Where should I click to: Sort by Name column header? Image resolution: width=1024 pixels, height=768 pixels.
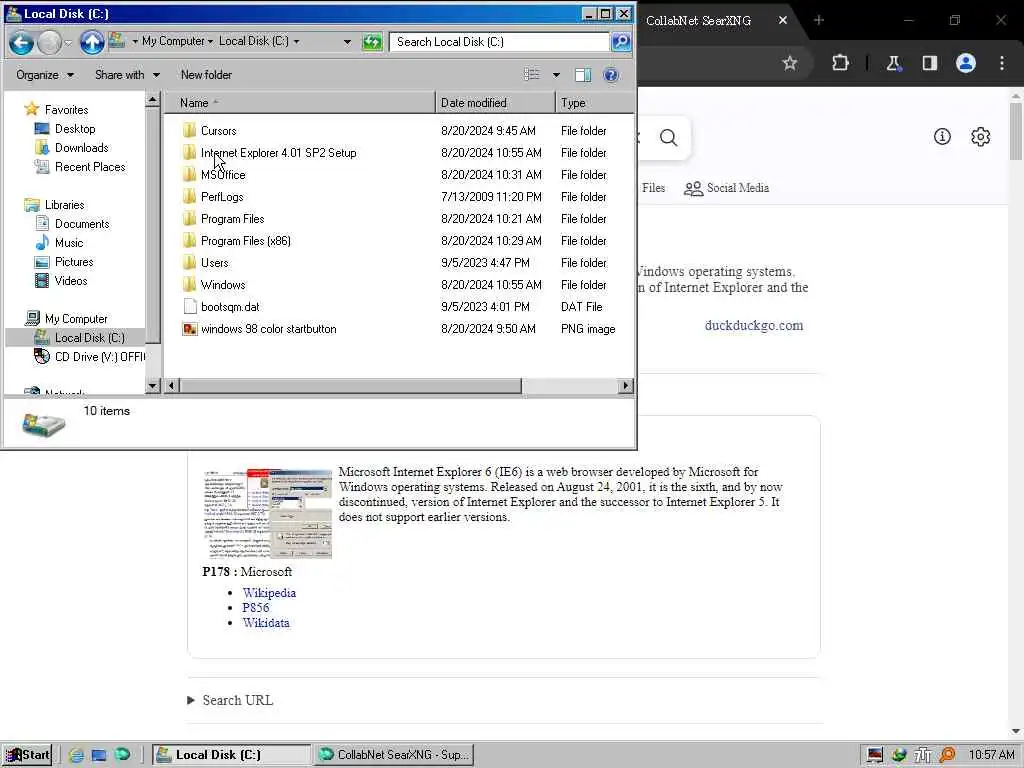(298, 103)
